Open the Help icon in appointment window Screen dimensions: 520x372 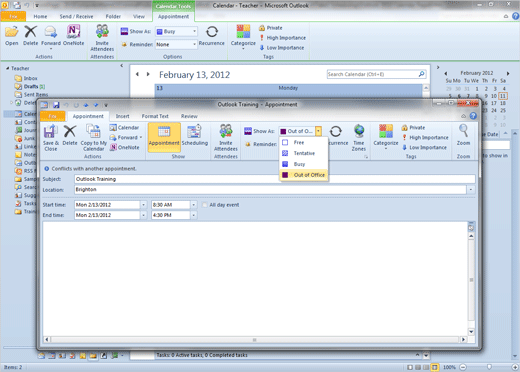473,116
